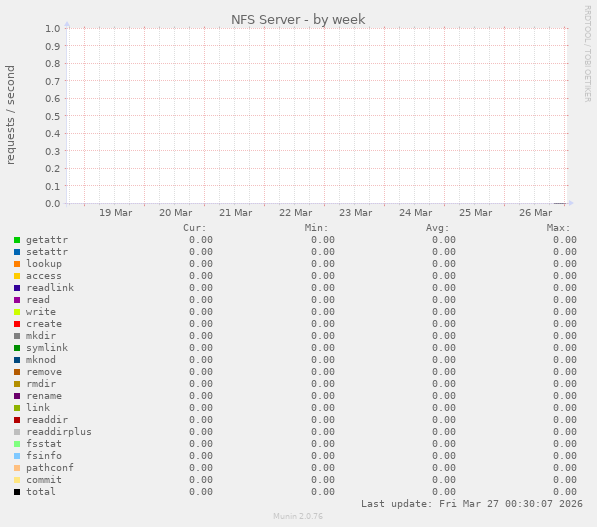Viewport: 597px width, 527px height.
Task: Click the 'Munin 2.0.76' version text
Action: point(298,516)
